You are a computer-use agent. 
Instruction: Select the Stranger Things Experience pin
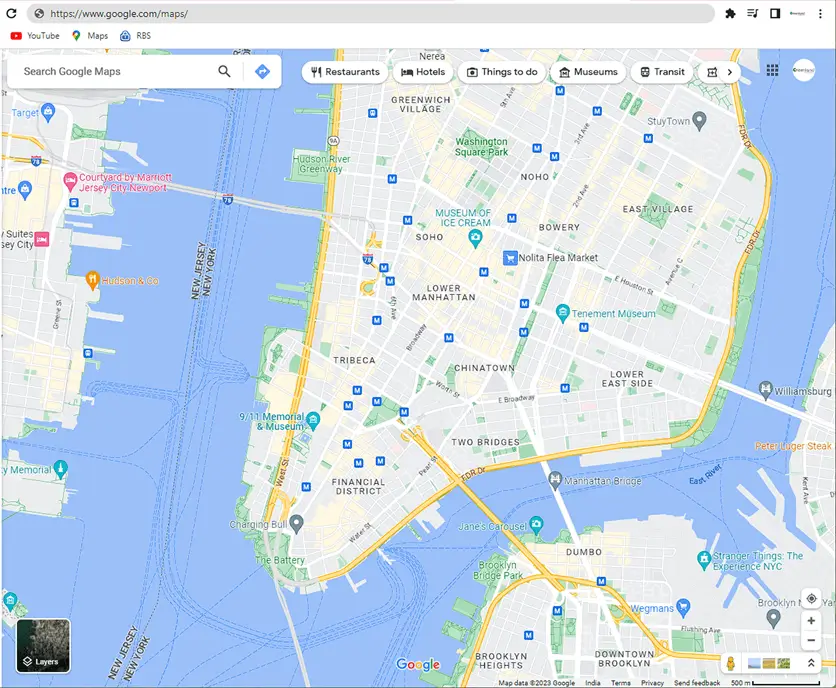(704, 559)
